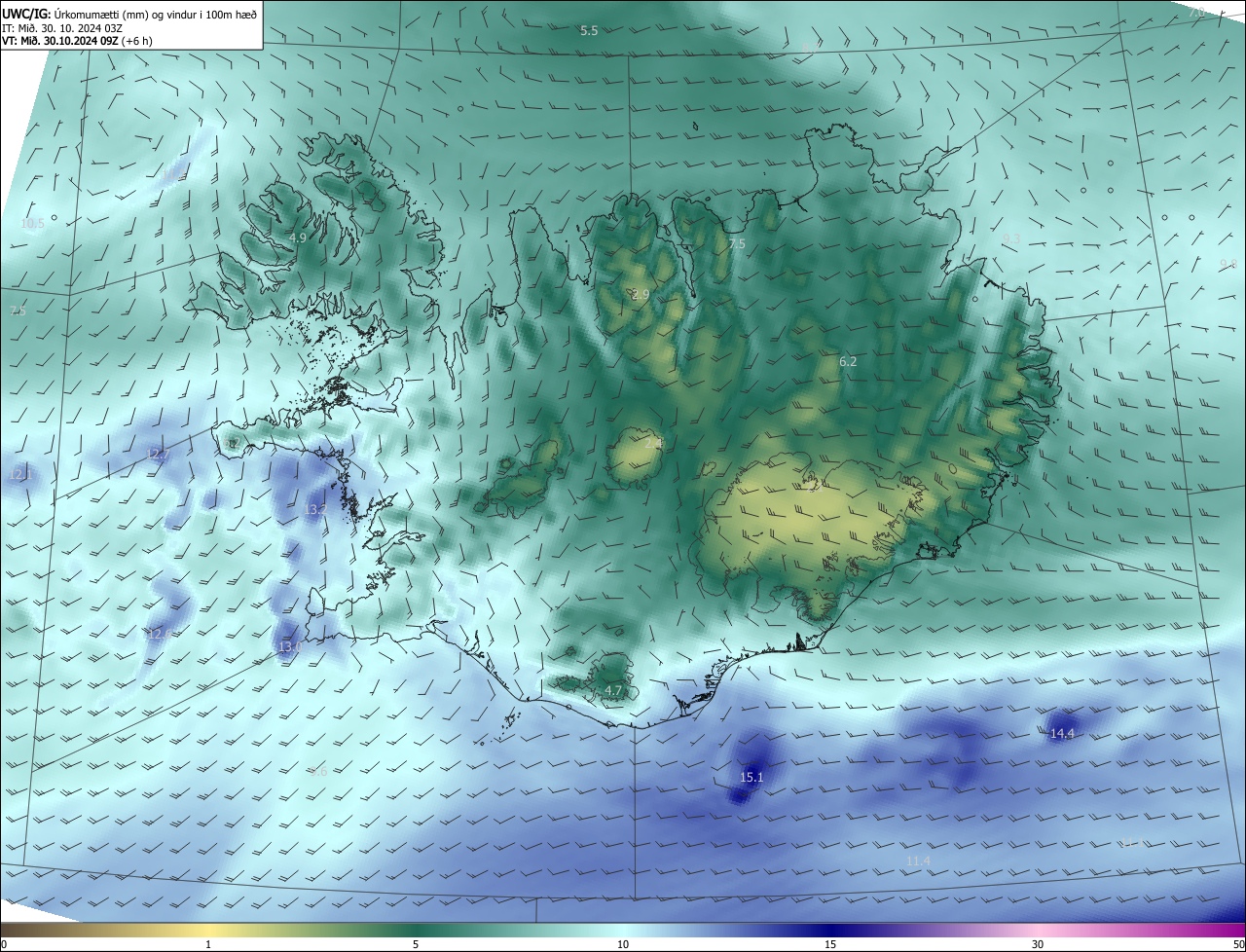The width and height of the screenshot is (1246, 952).
Task: Click the "7.5" value over the western ocean
Action: coord(18,311)
